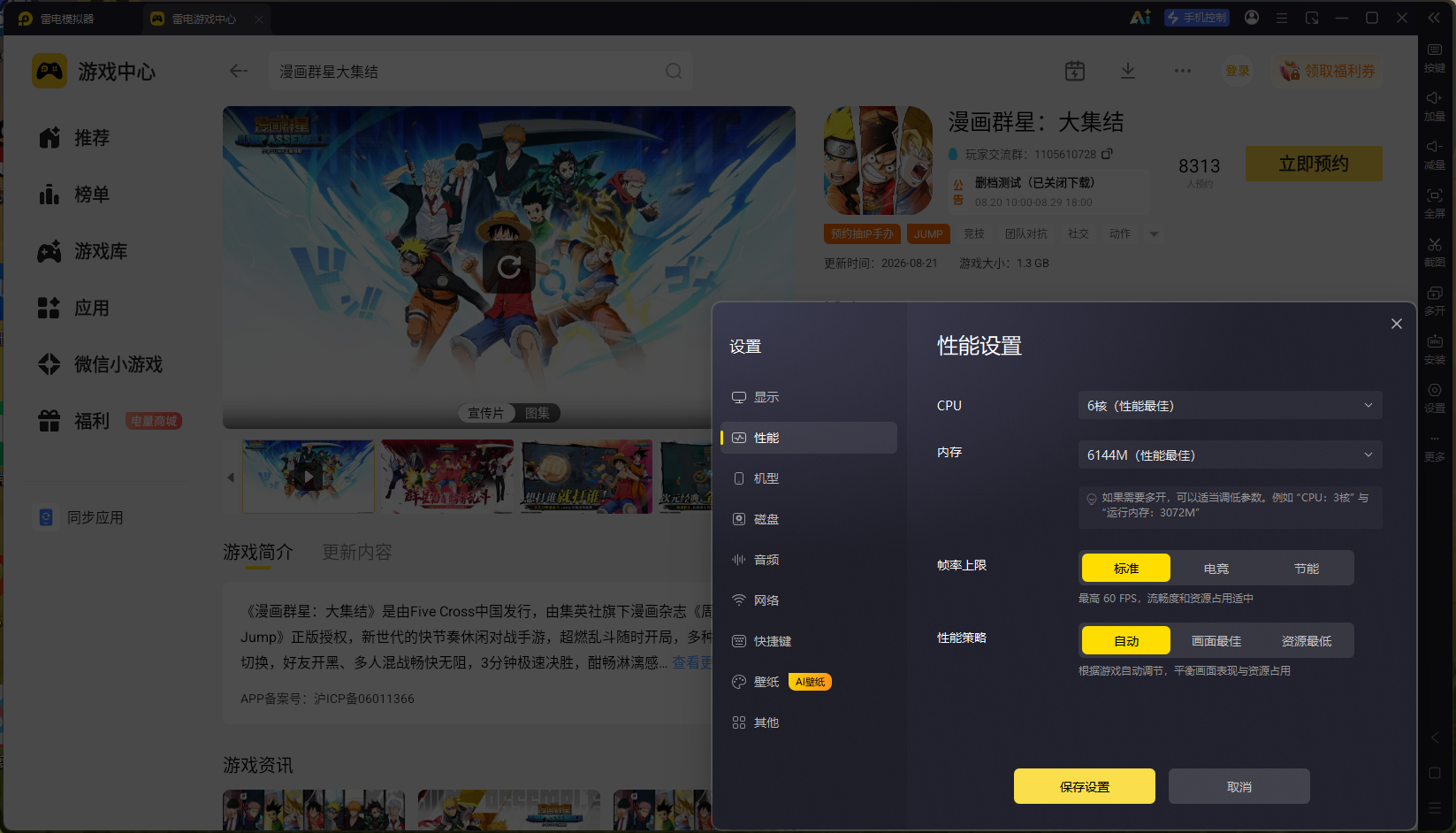Click the 立即预约 reserve button

coord(1314,164)
